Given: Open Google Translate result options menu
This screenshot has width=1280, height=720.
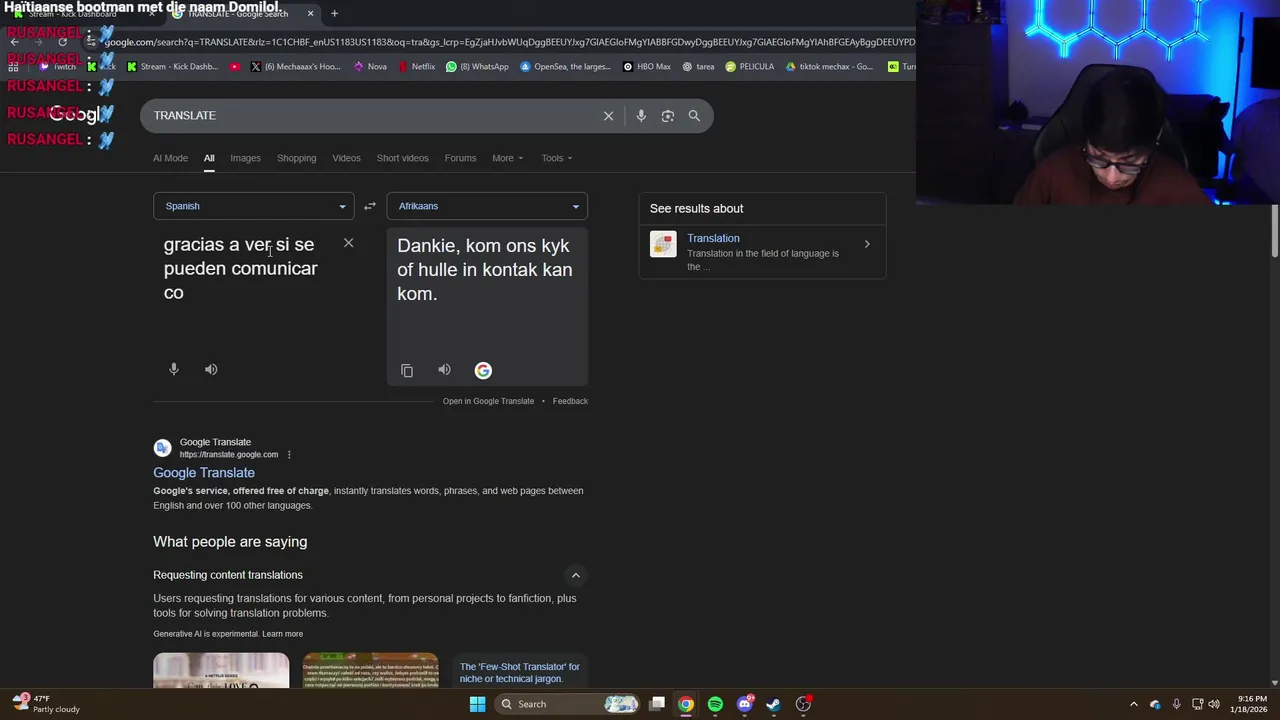Looking at the screenshot, I should point(289,455).
